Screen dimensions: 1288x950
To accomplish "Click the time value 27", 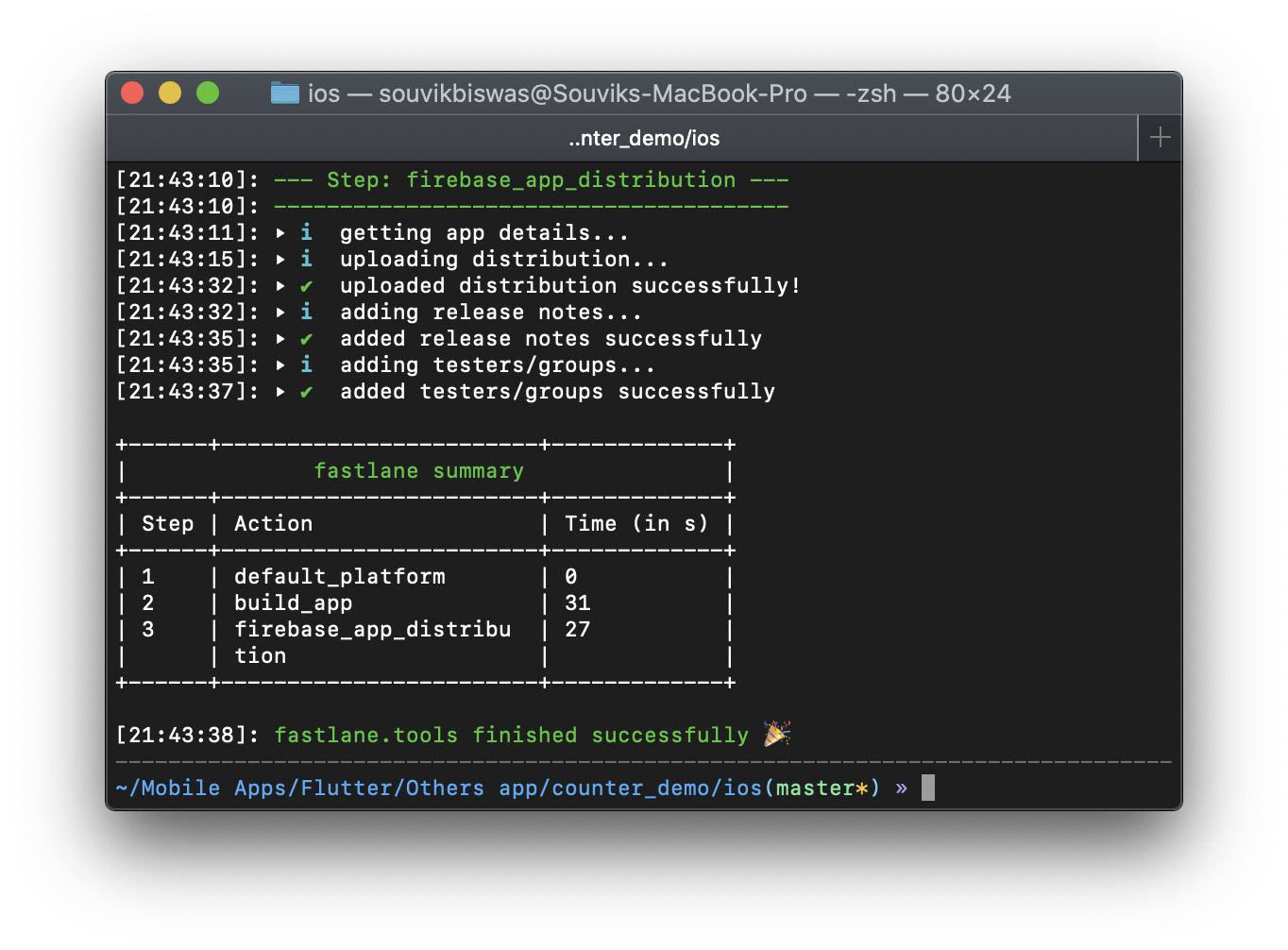I will [x=577, y=629].
